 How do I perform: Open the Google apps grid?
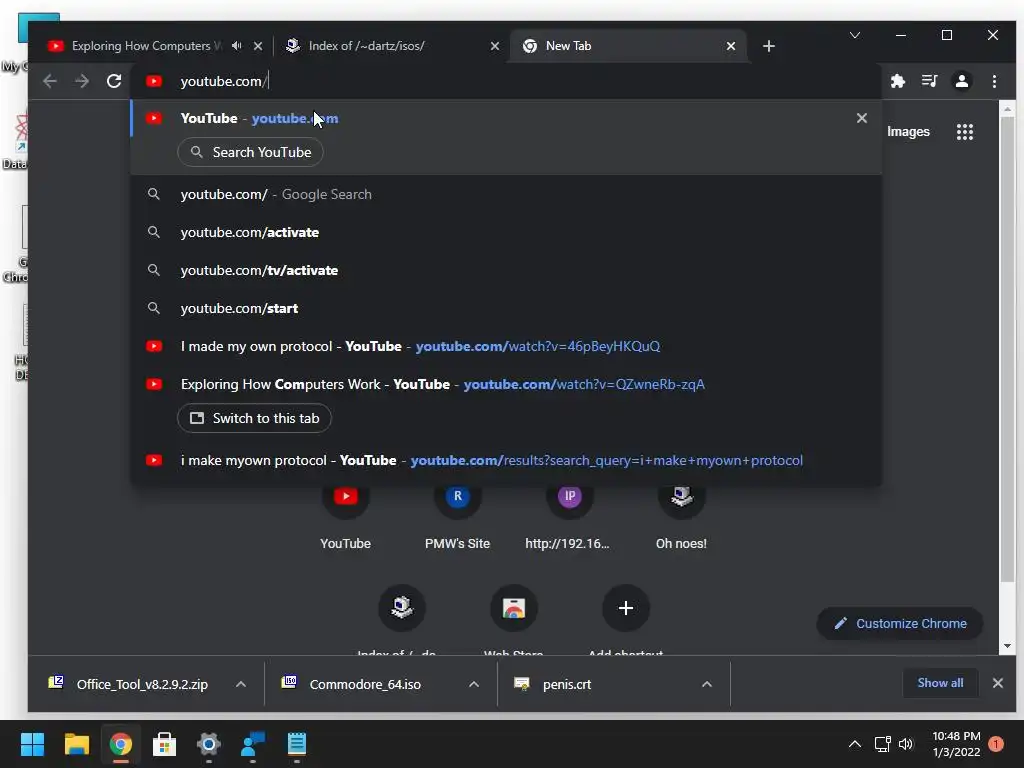pos(965,132)
